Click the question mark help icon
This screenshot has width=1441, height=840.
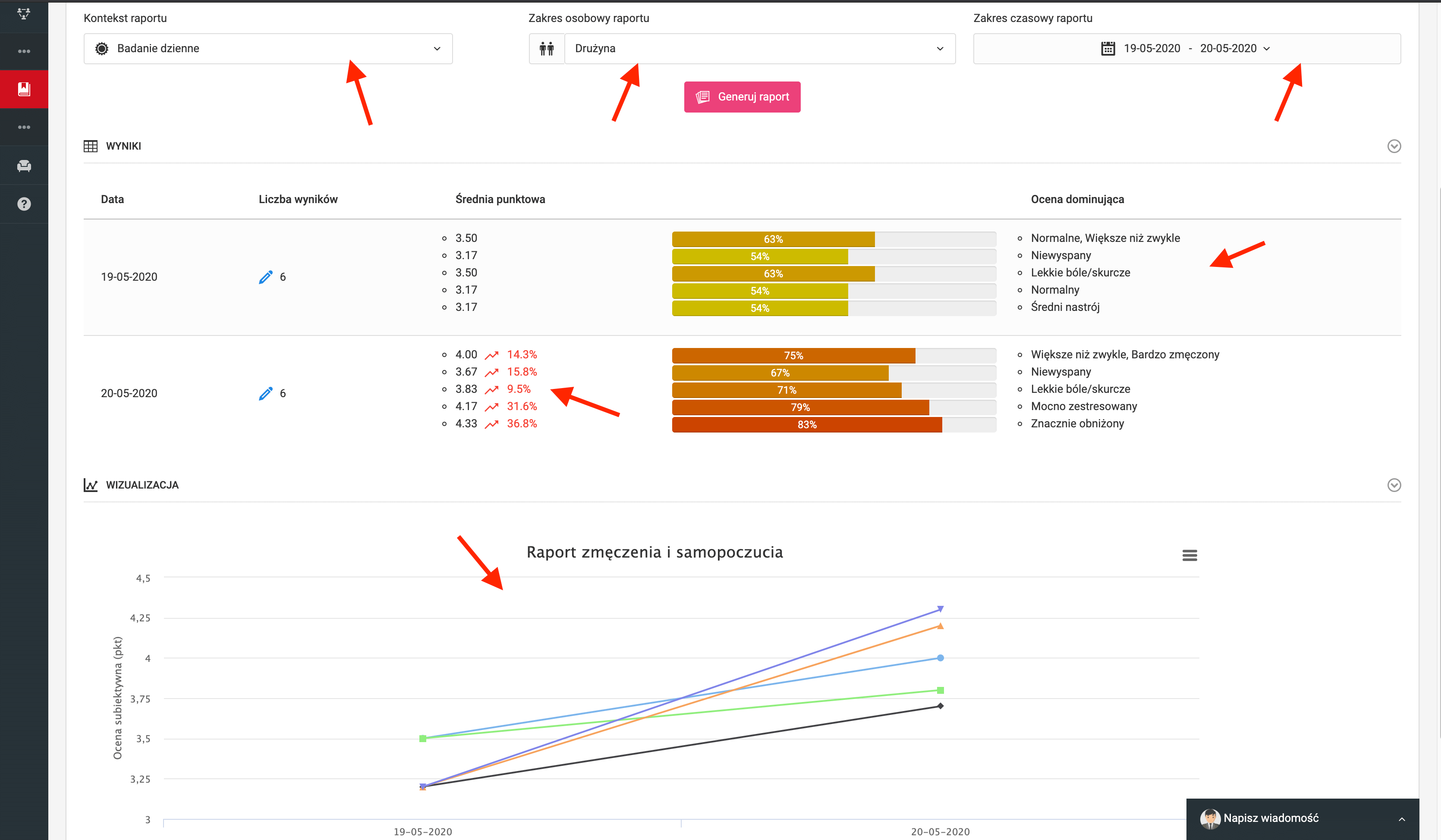[x=24, y=204]
